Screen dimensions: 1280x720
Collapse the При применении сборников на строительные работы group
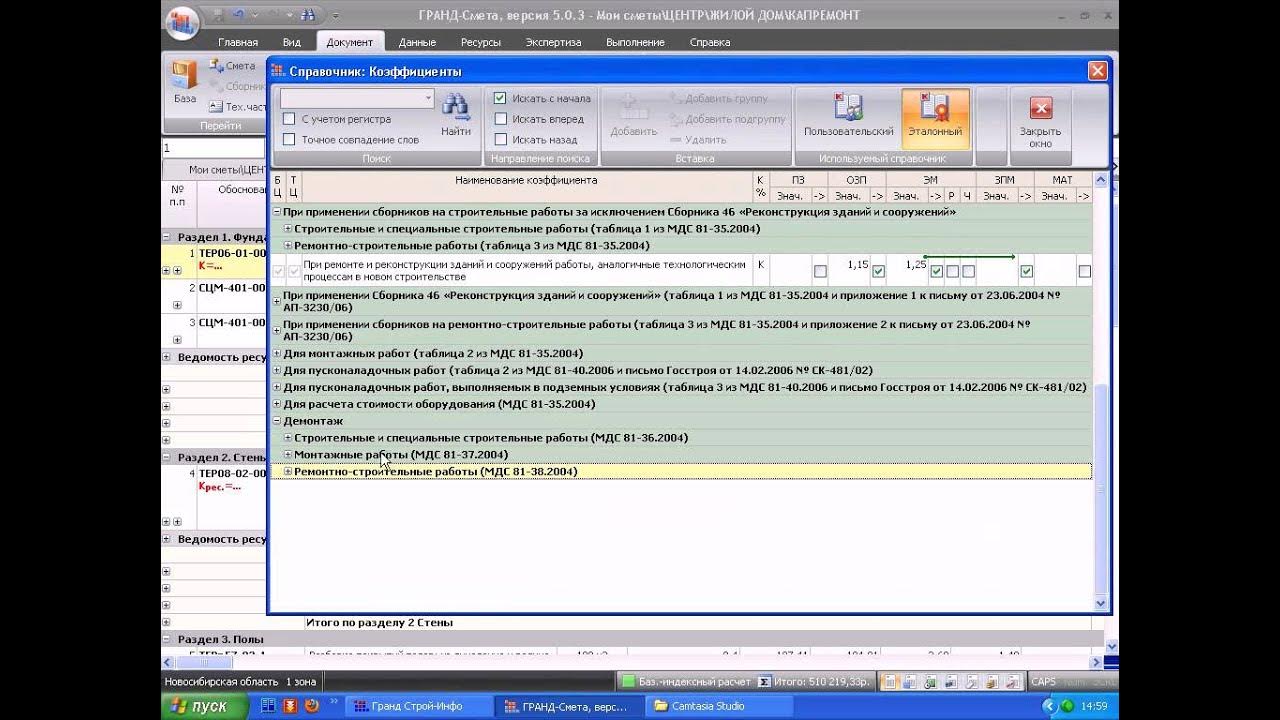point(277,212)
